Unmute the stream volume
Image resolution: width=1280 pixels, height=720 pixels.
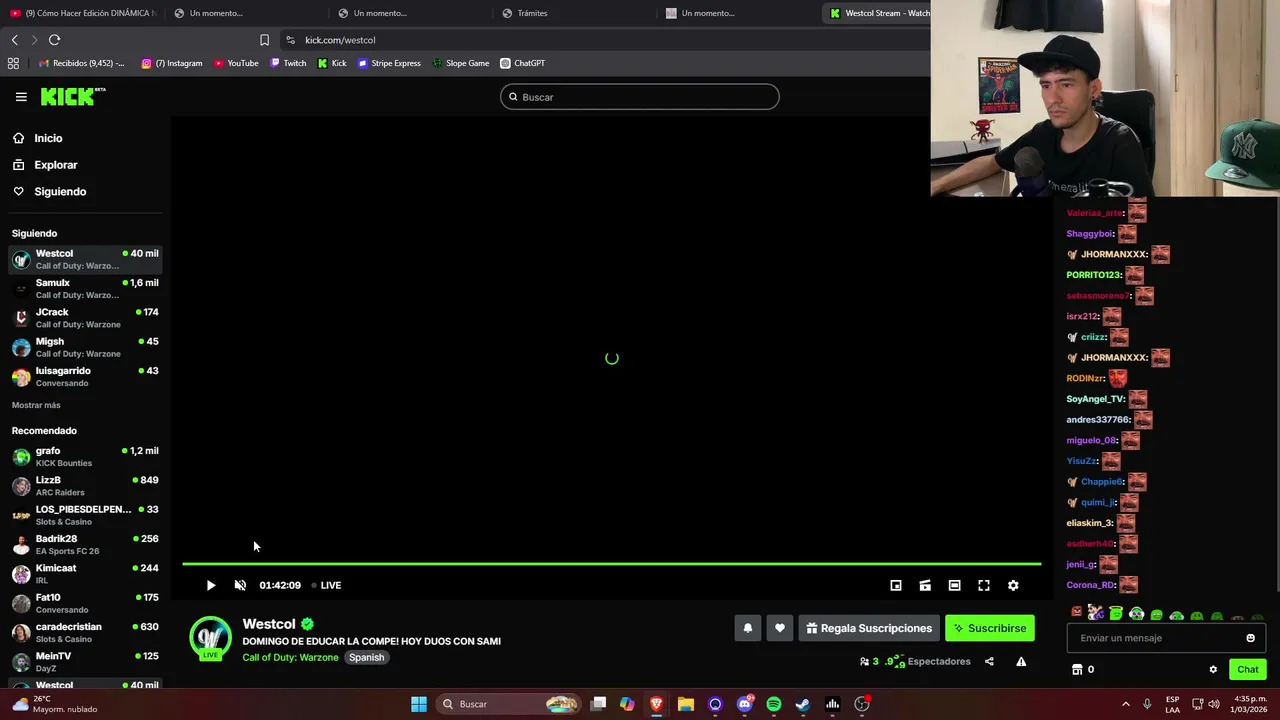[240, 585]
